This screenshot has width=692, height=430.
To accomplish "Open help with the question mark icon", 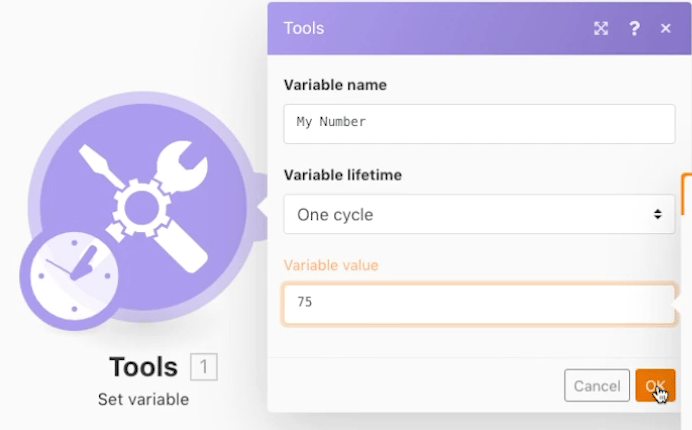I will 634,28.
